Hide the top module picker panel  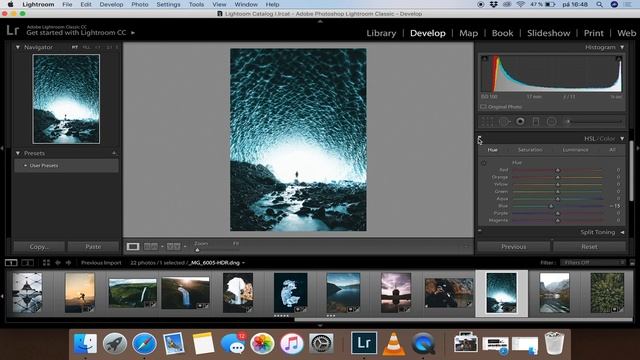click(x=320, y=21)
